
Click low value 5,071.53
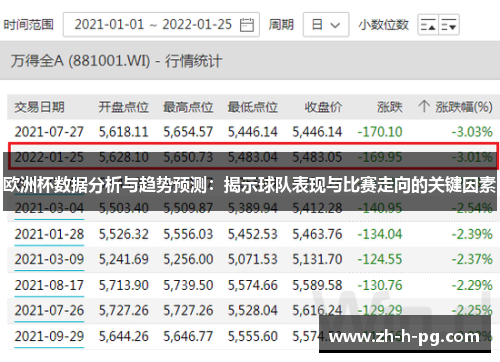253,260
